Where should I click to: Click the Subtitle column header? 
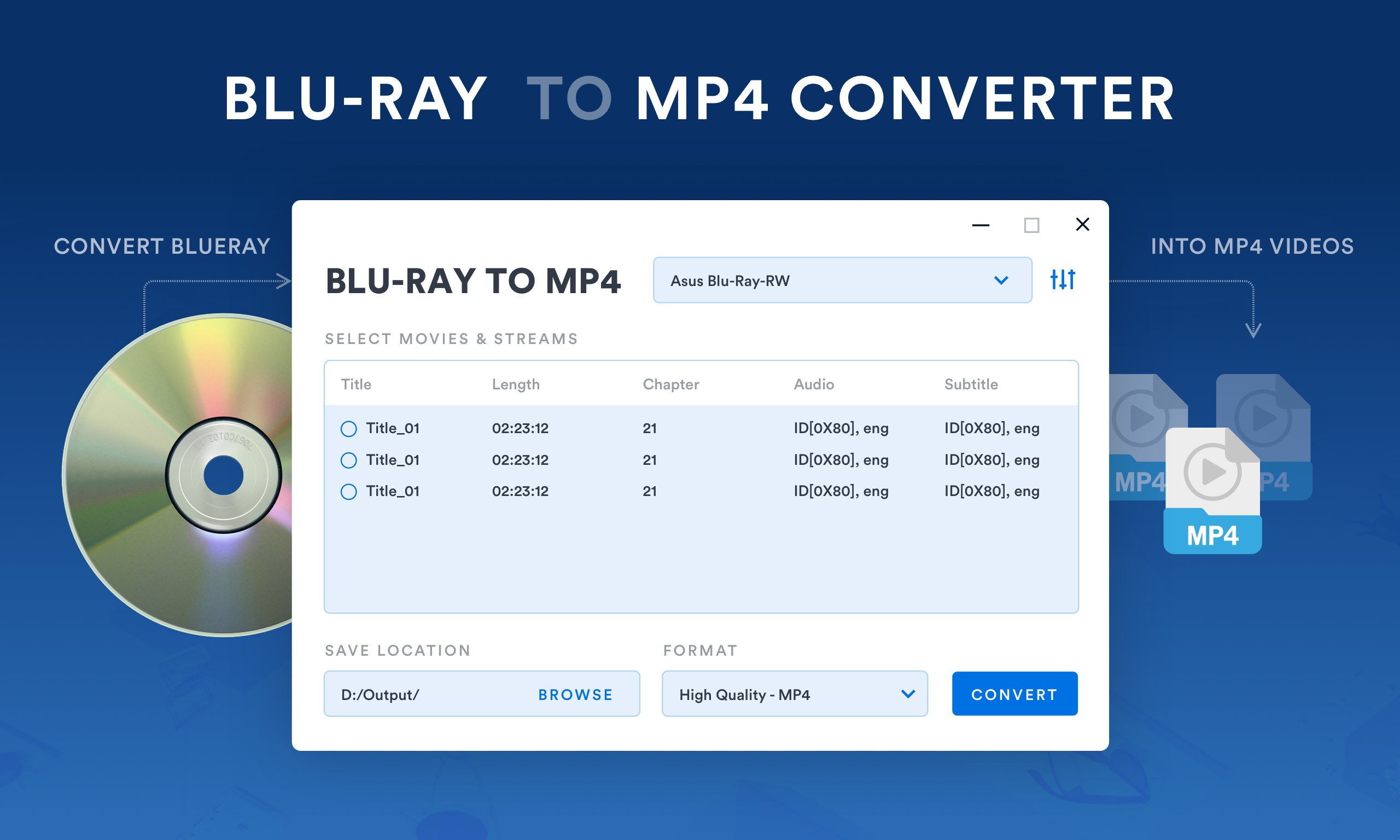tap(971, 383)
